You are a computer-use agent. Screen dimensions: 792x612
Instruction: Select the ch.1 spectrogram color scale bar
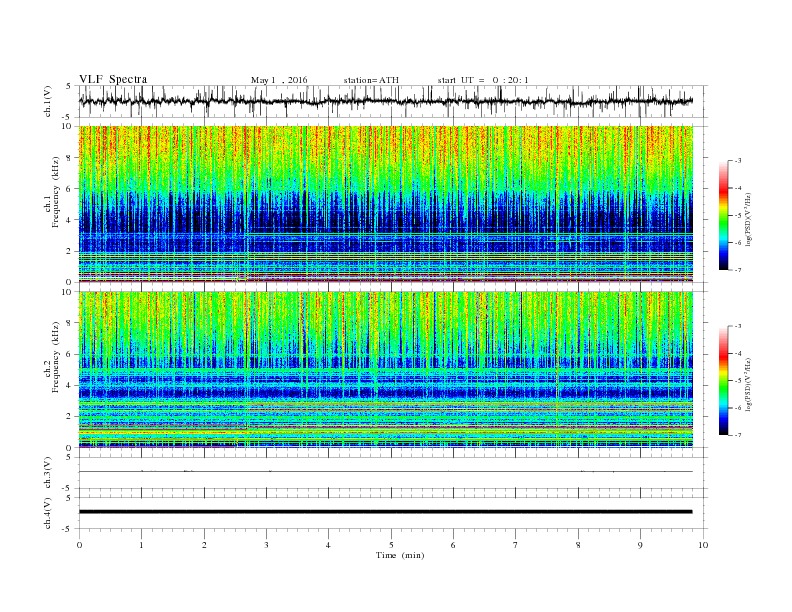[x=723, y=215]
